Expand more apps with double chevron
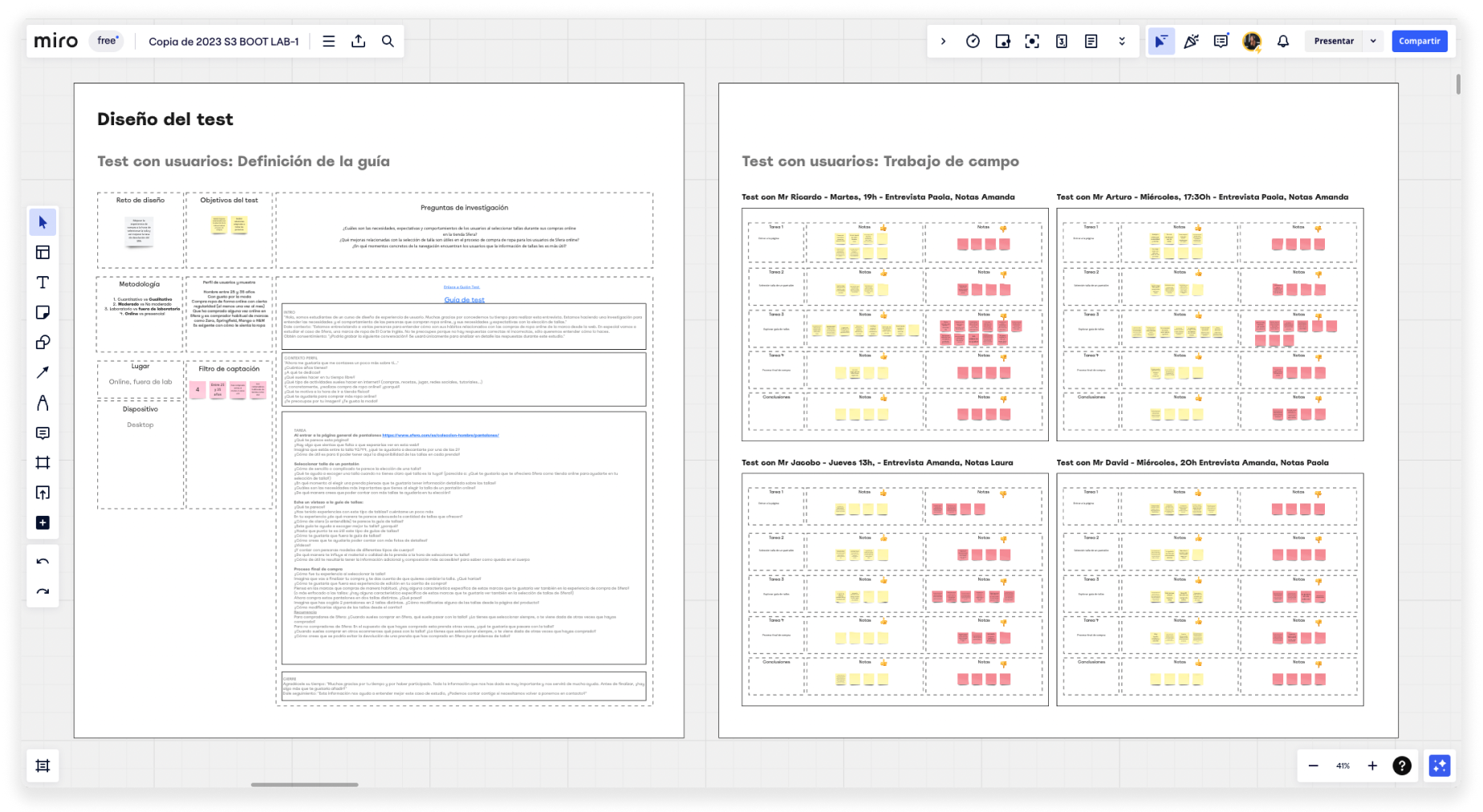The height and width of the screenshot is (812, 1483). pyautogui.click(x=1122, y=41)
